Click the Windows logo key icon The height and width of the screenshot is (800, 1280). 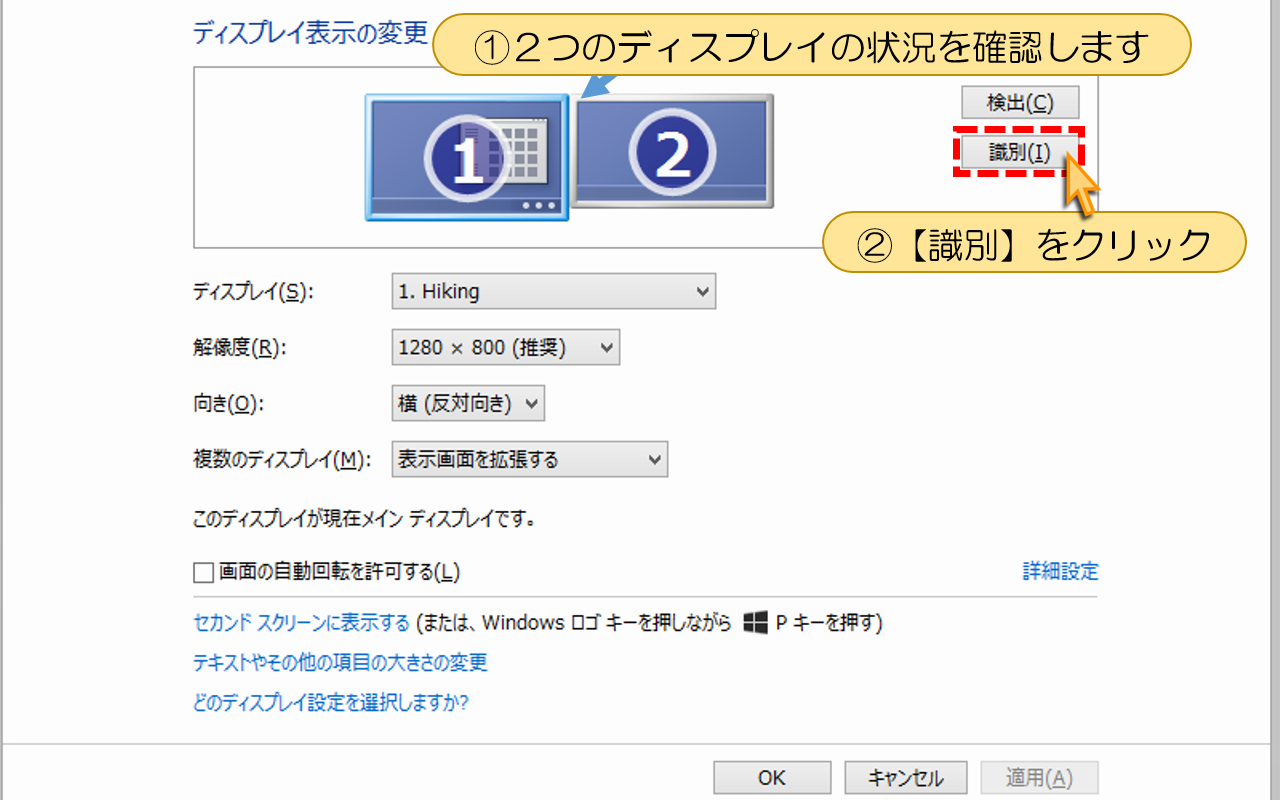[x=756, y=623]
